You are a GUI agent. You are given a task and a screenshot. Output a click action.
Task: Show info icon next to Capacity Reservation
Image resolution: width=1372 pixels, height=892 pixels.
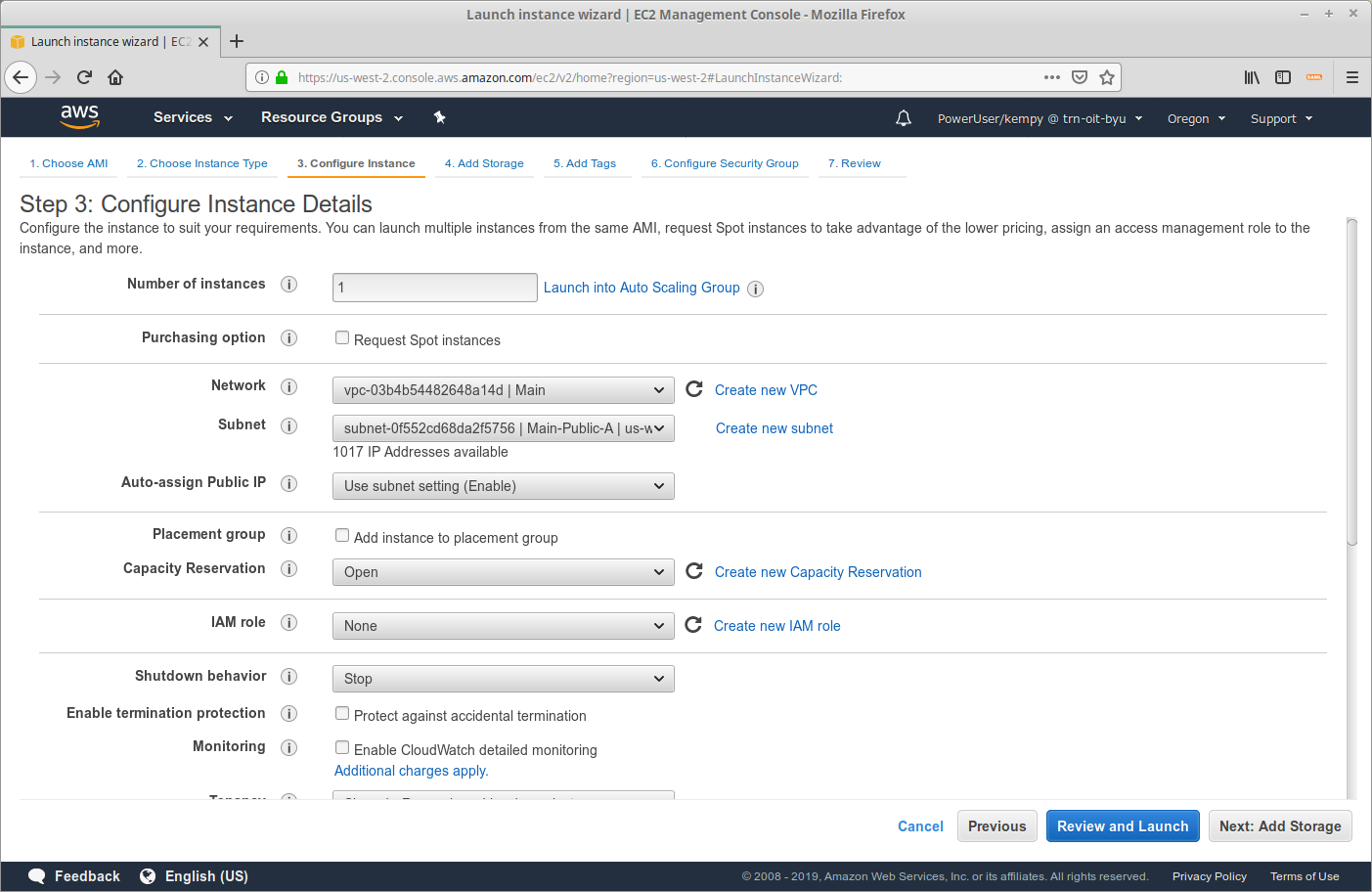point(288,568)
